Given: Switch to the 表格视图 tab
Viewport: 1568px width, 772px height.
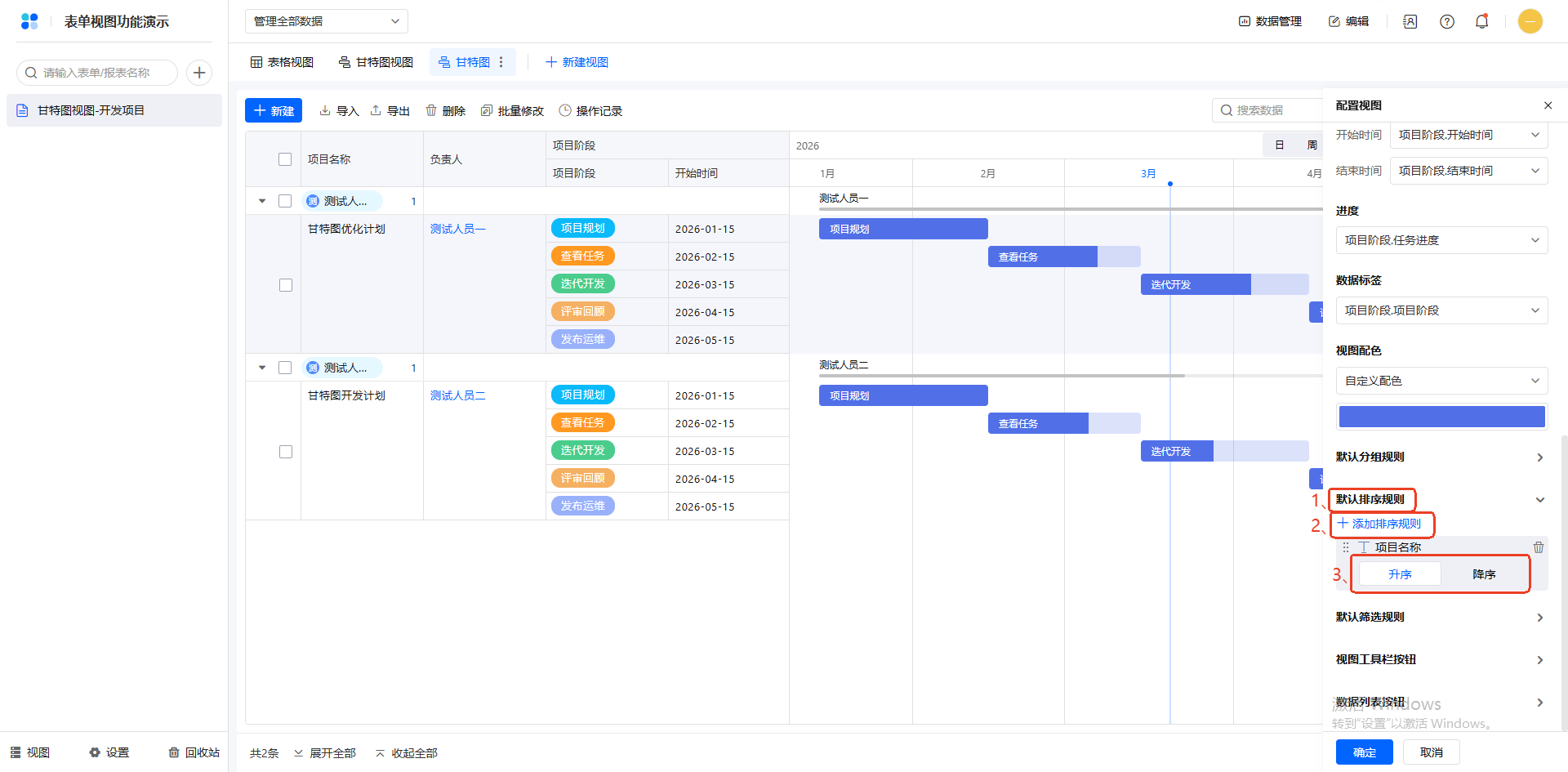Looking at the screenshot, I should (282, 62).
